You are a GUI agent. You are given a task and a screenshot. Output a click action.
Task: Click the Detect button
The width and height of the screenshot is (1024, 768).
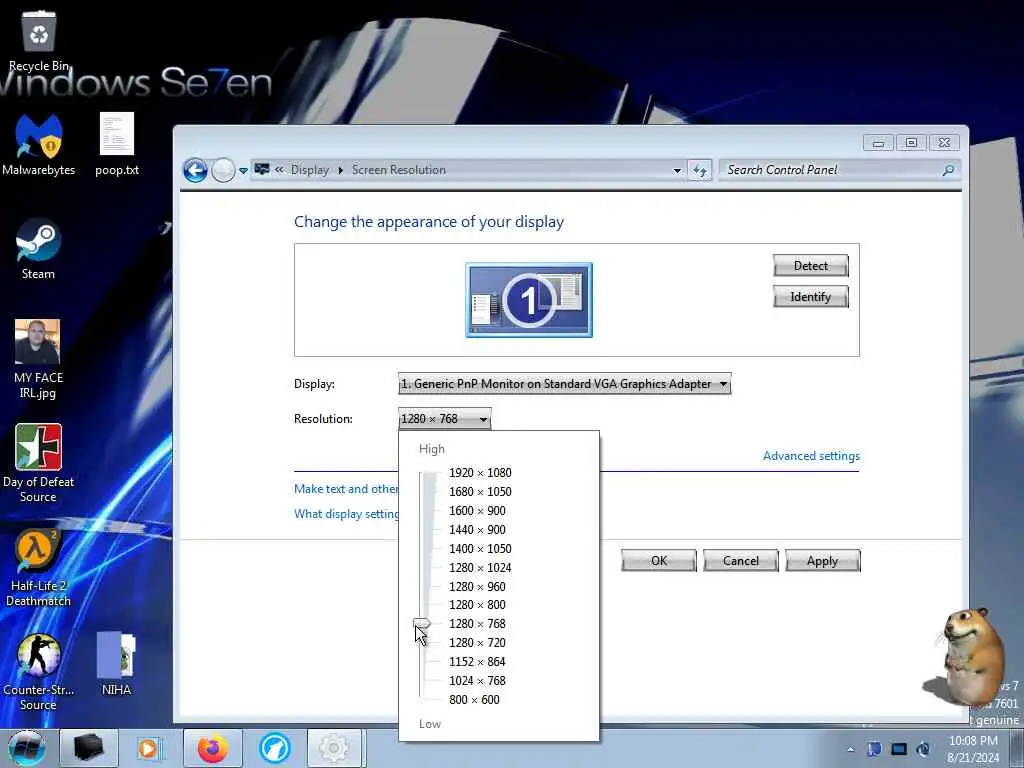tap(810, 266)
